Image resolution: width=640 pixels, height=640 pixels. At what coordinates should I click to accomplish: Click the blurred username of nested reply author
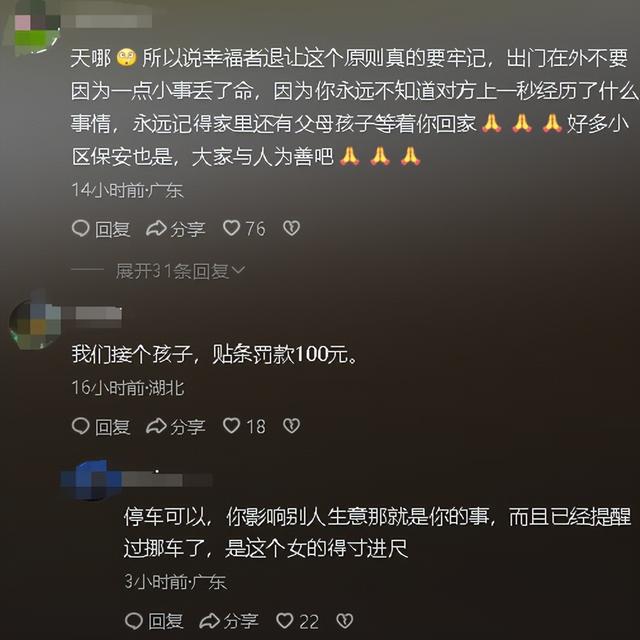coord(165,480)
